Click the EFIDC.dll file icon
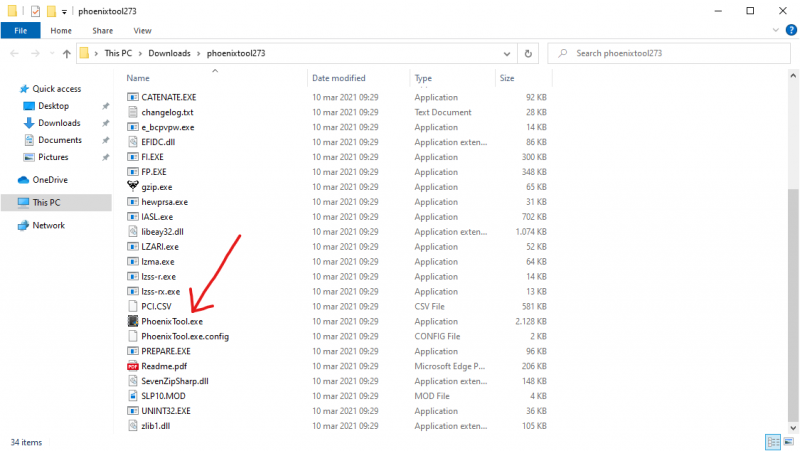This screenshot has height=451, width=800. point(133,142)
